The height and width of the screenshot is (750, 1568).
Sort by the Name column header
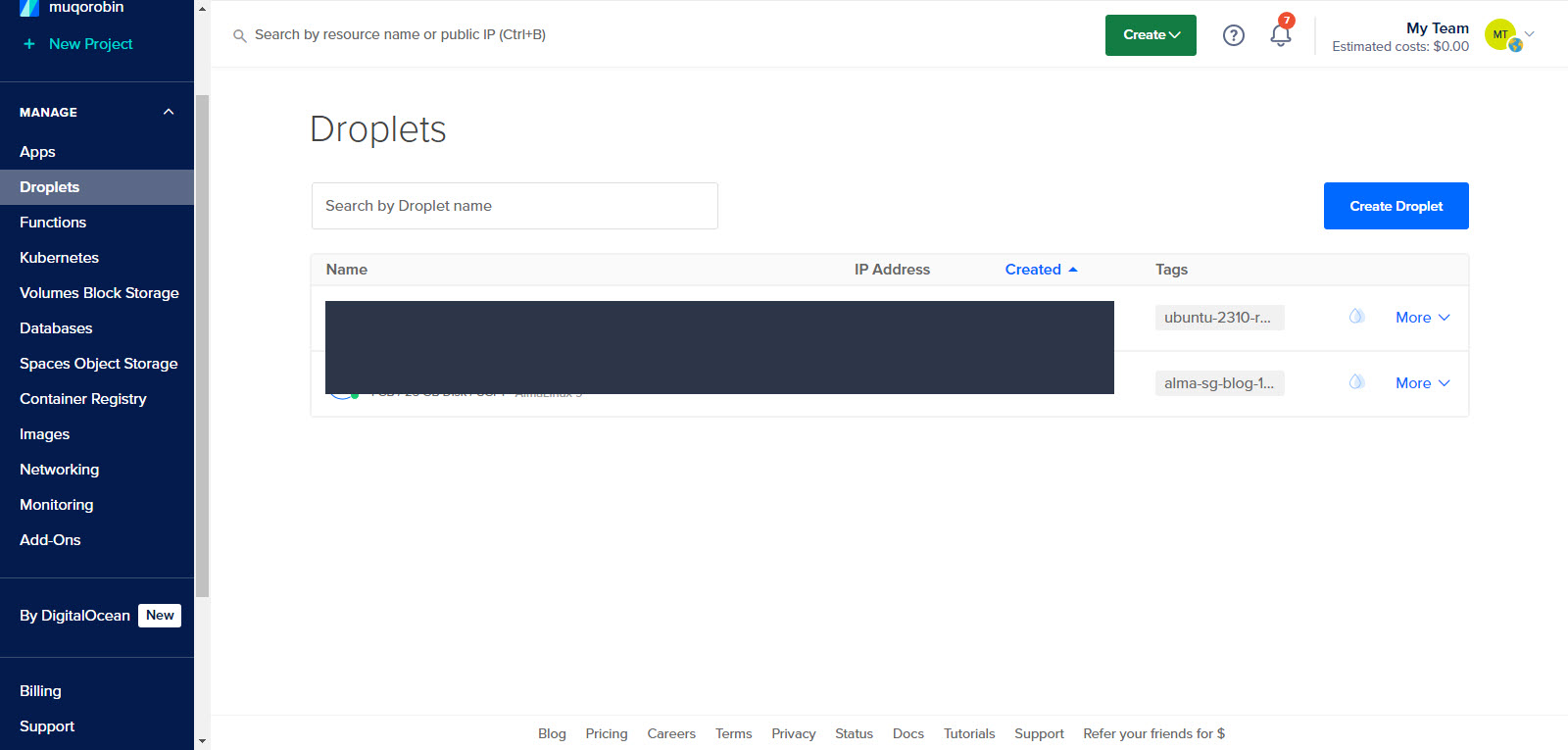pos(347,270)
